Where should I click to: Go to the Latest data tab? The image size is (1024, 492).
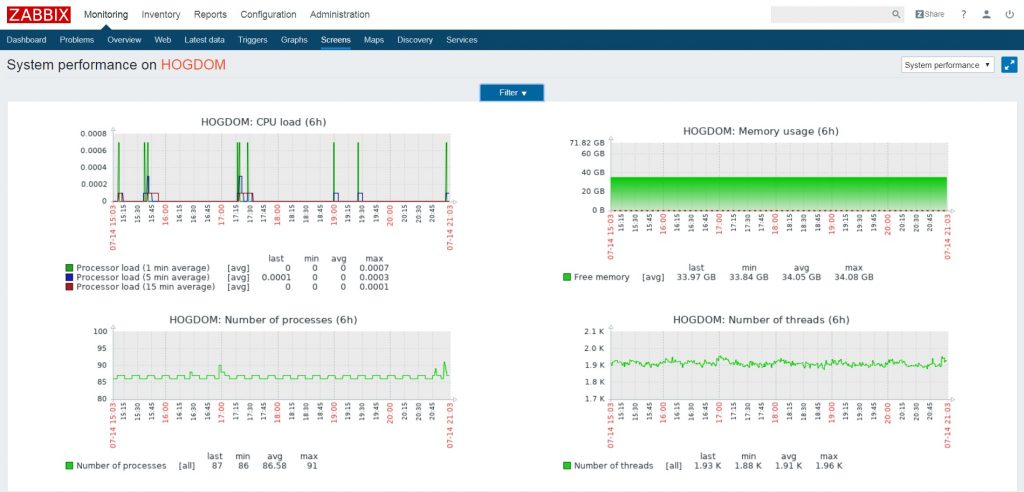(204, 40)
